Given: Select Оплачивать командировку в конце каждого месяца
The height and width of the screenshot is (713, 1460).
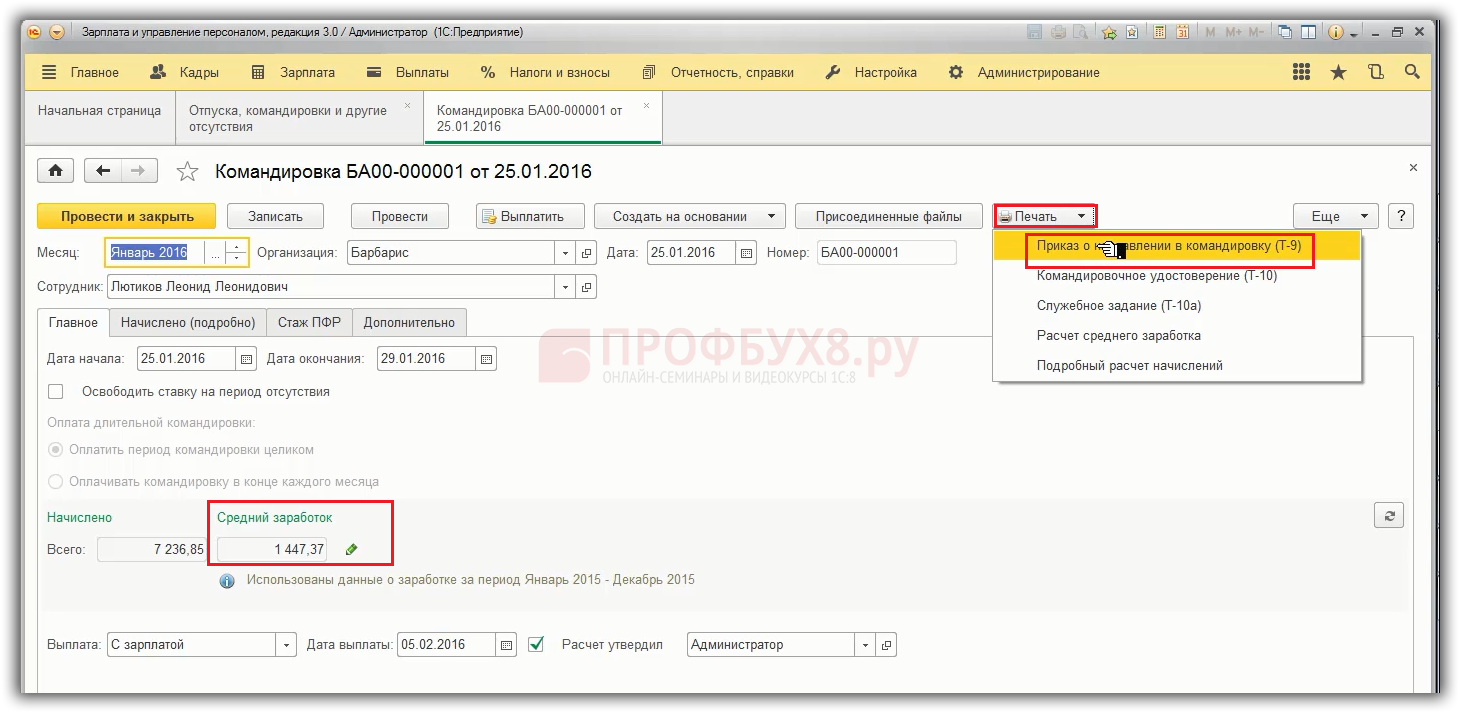Looking at the screenshot, I should [55, 481].
